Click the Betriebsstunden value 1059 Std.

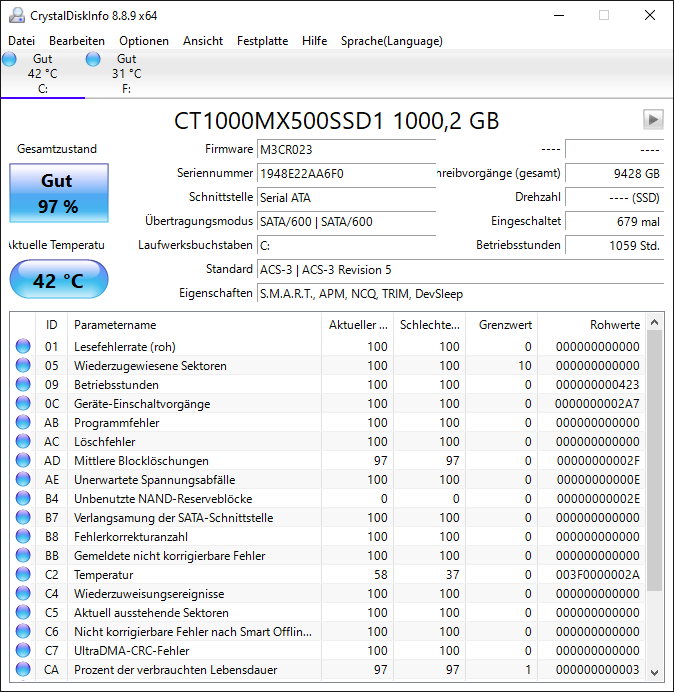point(614,245)
